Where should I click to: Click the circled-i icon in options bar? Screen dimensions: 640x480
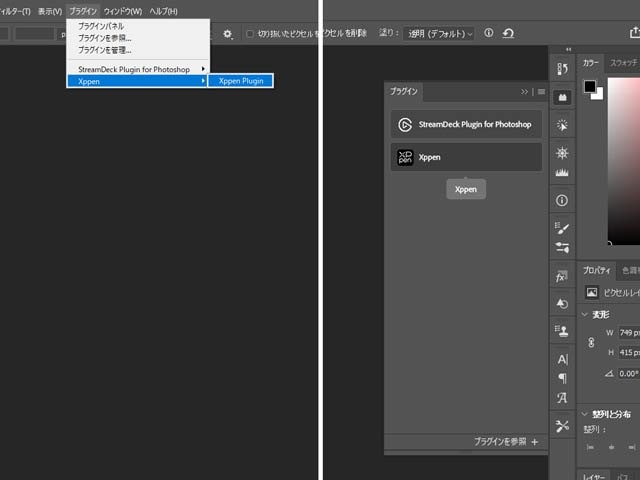tap(489, 33)
